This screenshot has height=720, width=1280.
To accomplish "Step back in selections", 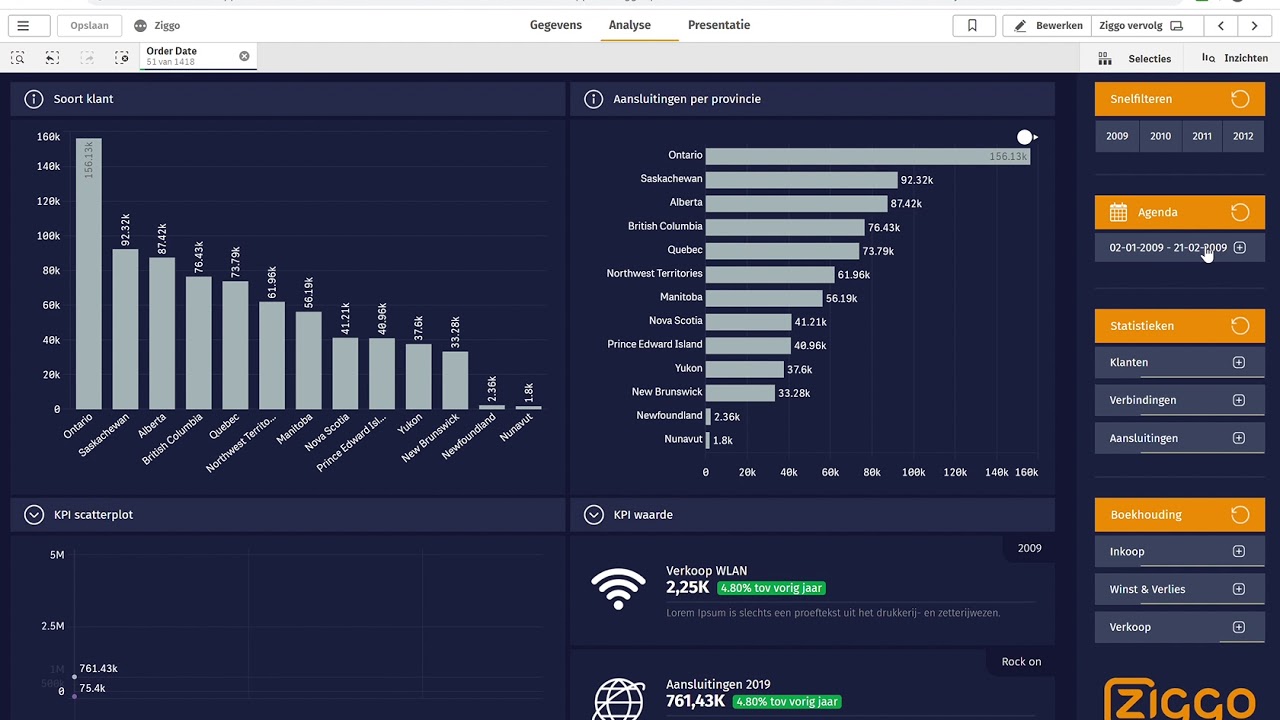I will click(x=52, y=58).
